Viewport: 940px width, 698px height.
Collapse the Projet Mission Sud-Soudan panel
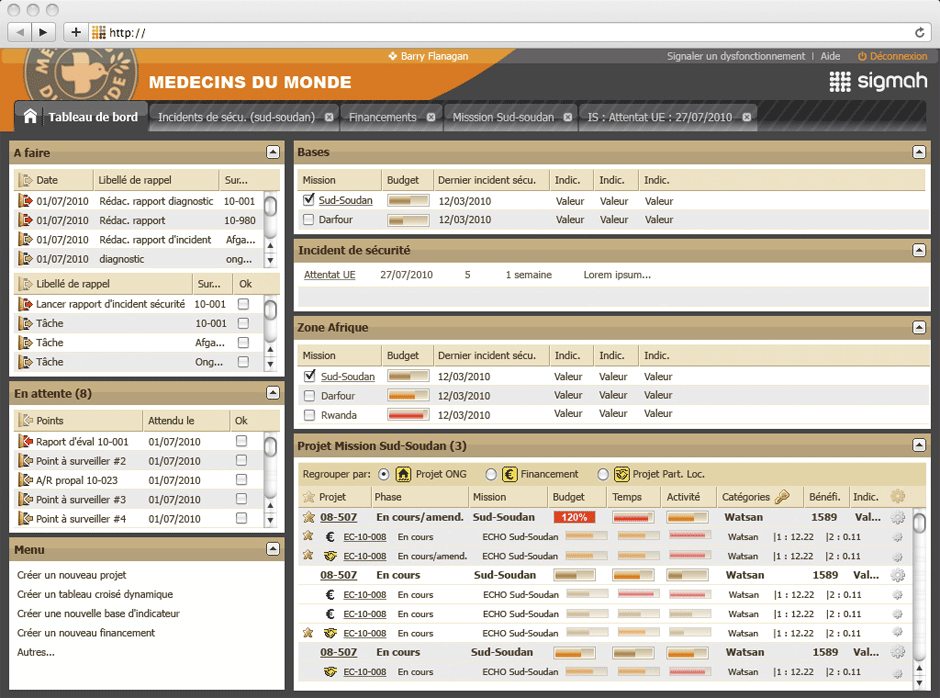click(x=919, y=445)
